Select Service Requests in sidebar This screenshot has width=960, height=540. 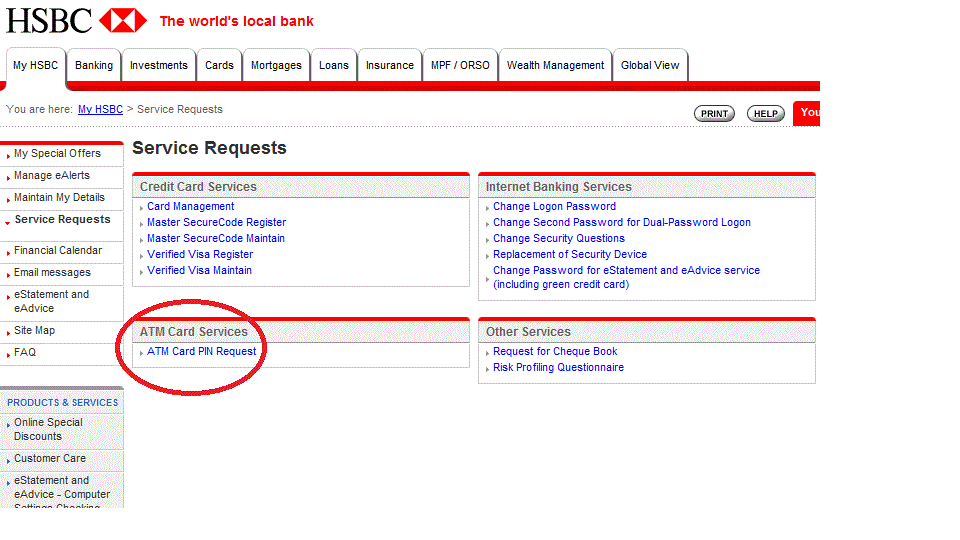click(62, 220)
